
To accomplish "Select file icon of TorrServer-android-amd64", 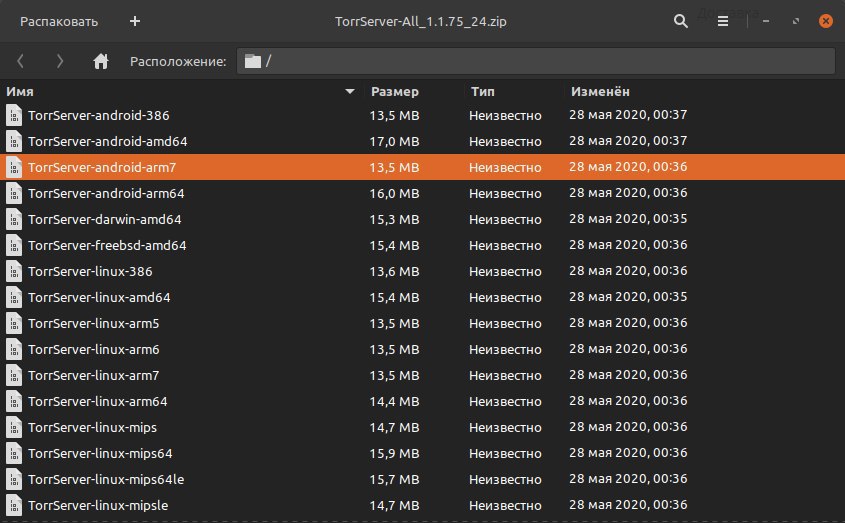I will point(14,141).
